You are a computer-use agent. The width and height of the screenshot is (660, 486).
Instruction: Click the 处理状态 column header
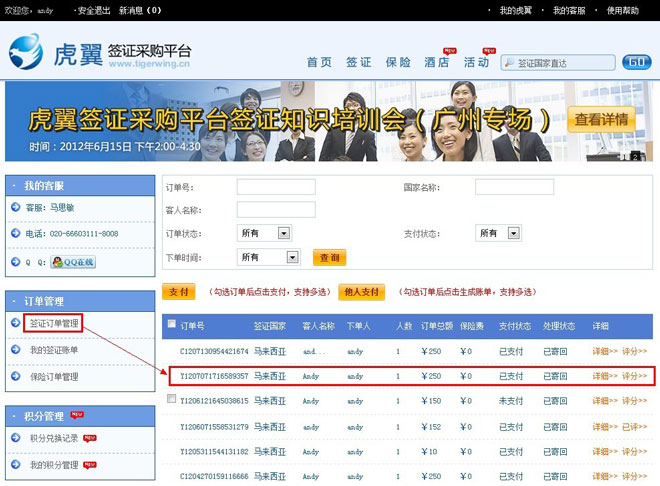pos(559,326)
